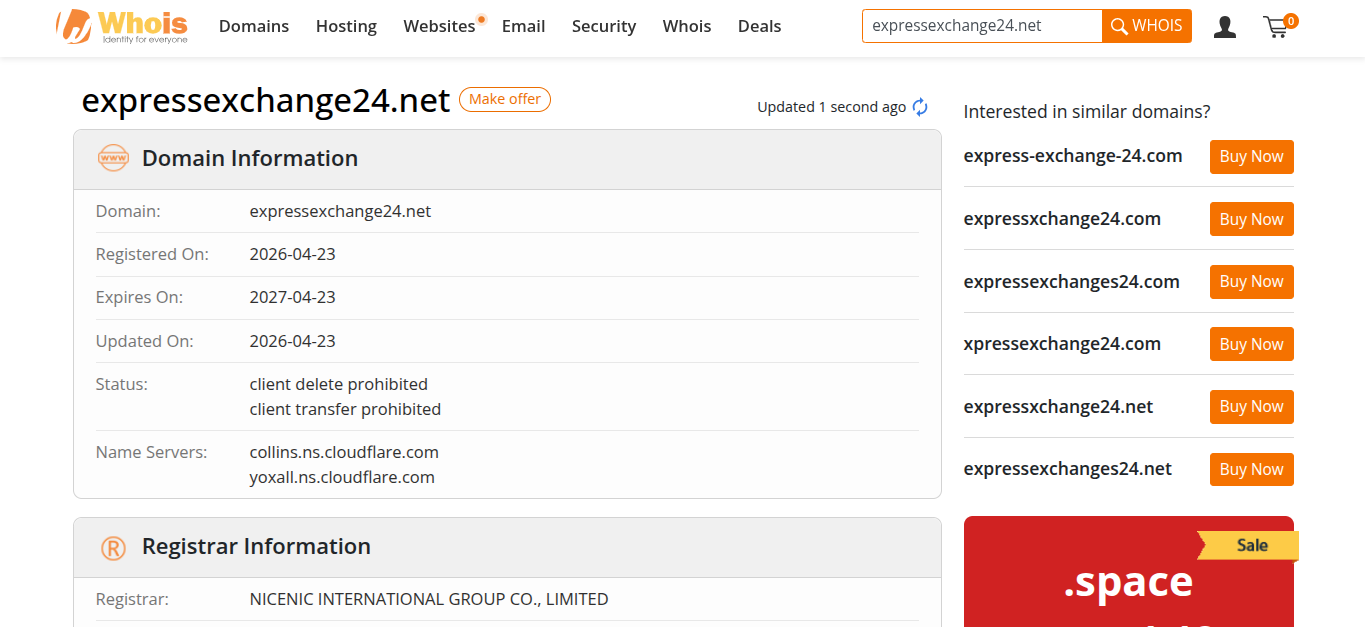
Task: Click the 'Updated 1 second ago' text
Action: click(831, 107)
